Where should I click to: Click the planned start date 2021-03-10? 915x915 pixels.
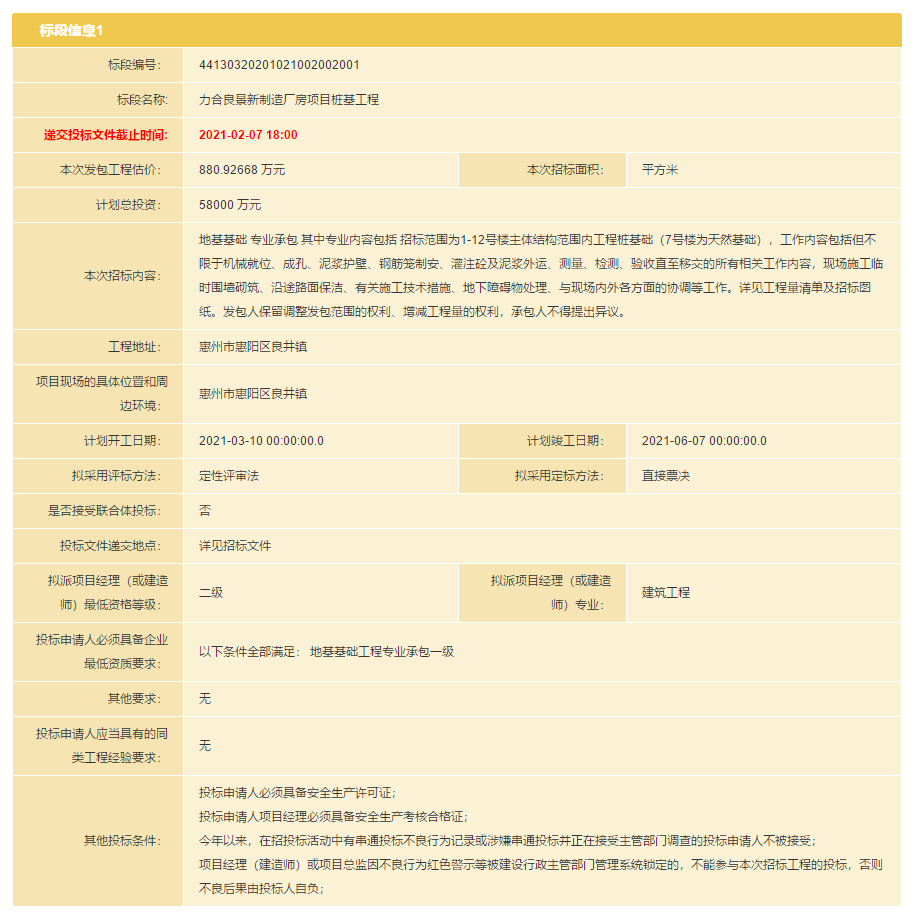tap(261, 441)
